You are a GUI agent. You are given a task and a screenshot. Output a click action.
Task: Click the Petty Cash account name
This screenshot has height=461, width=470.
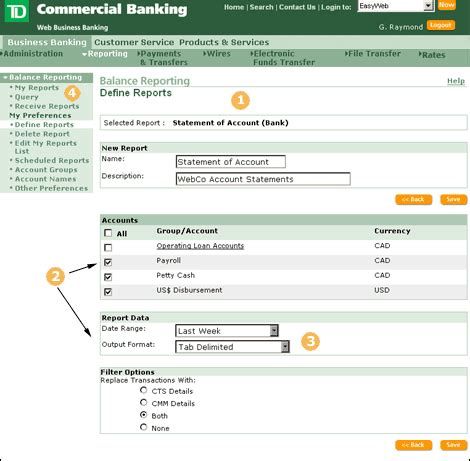click(x=175, y=275)
